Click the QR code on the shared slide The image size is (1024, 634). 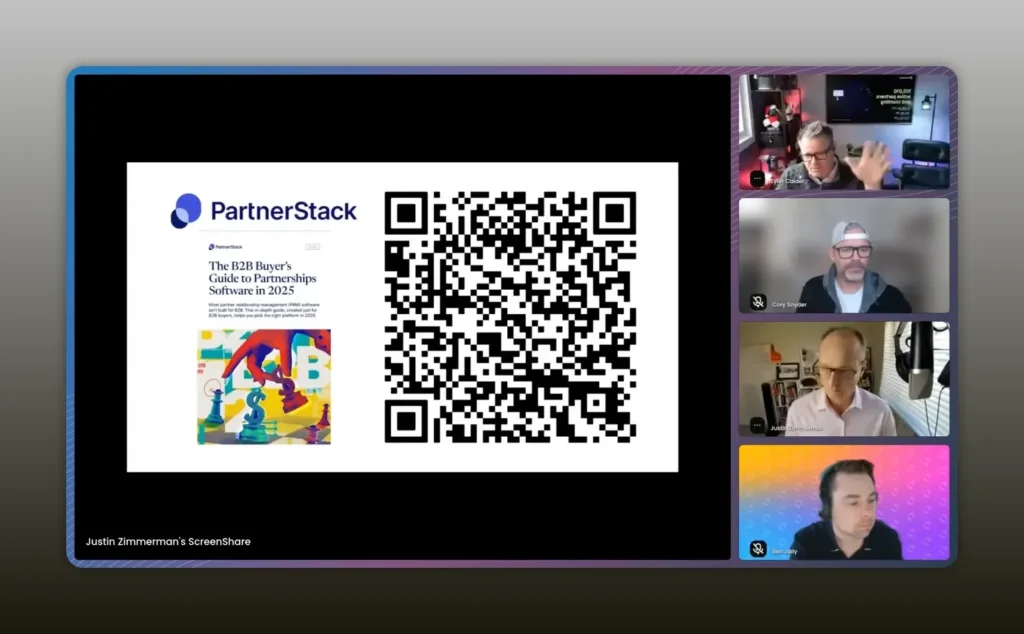point(510,317)
